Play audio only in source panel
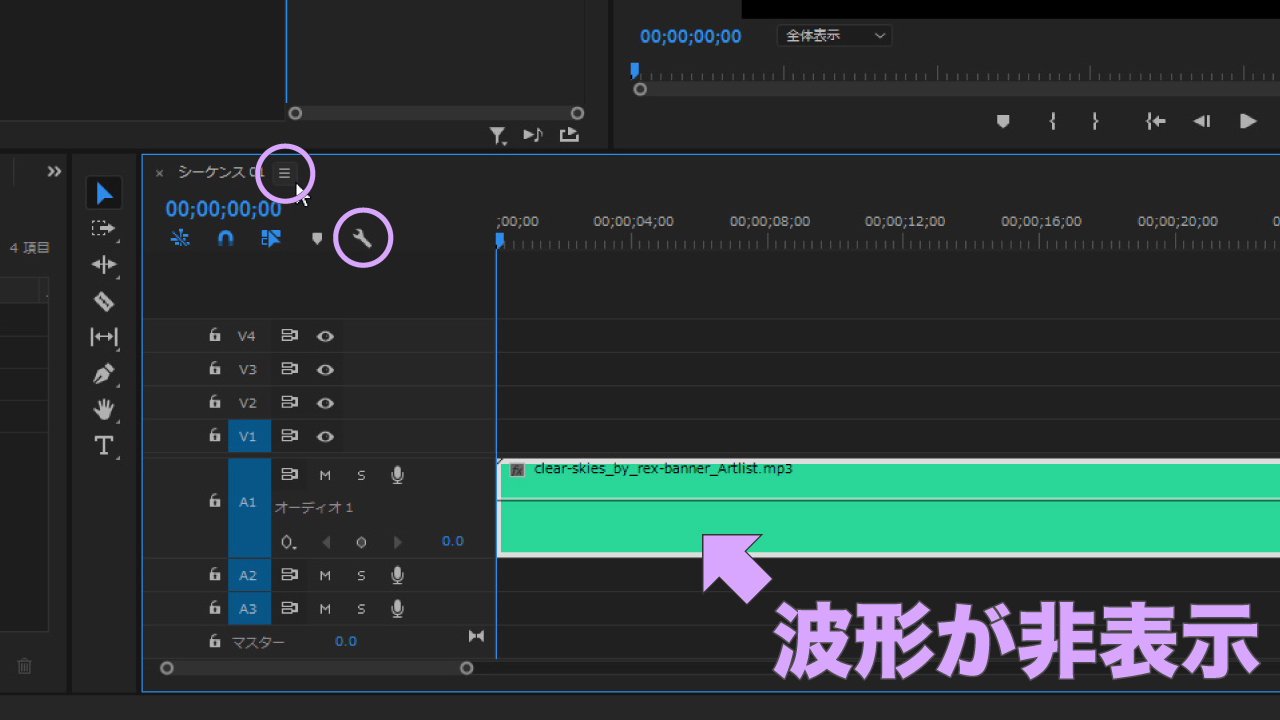This screenshot has width=1280, height=720. (x=533, y=135)
